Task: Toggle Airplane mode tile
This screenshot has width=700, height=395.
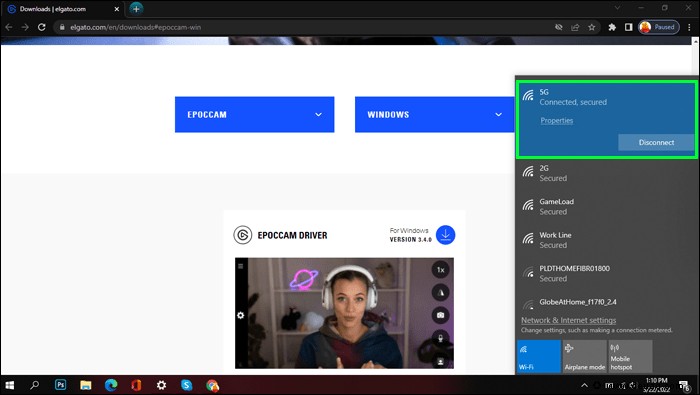Action: coord(584,356)
